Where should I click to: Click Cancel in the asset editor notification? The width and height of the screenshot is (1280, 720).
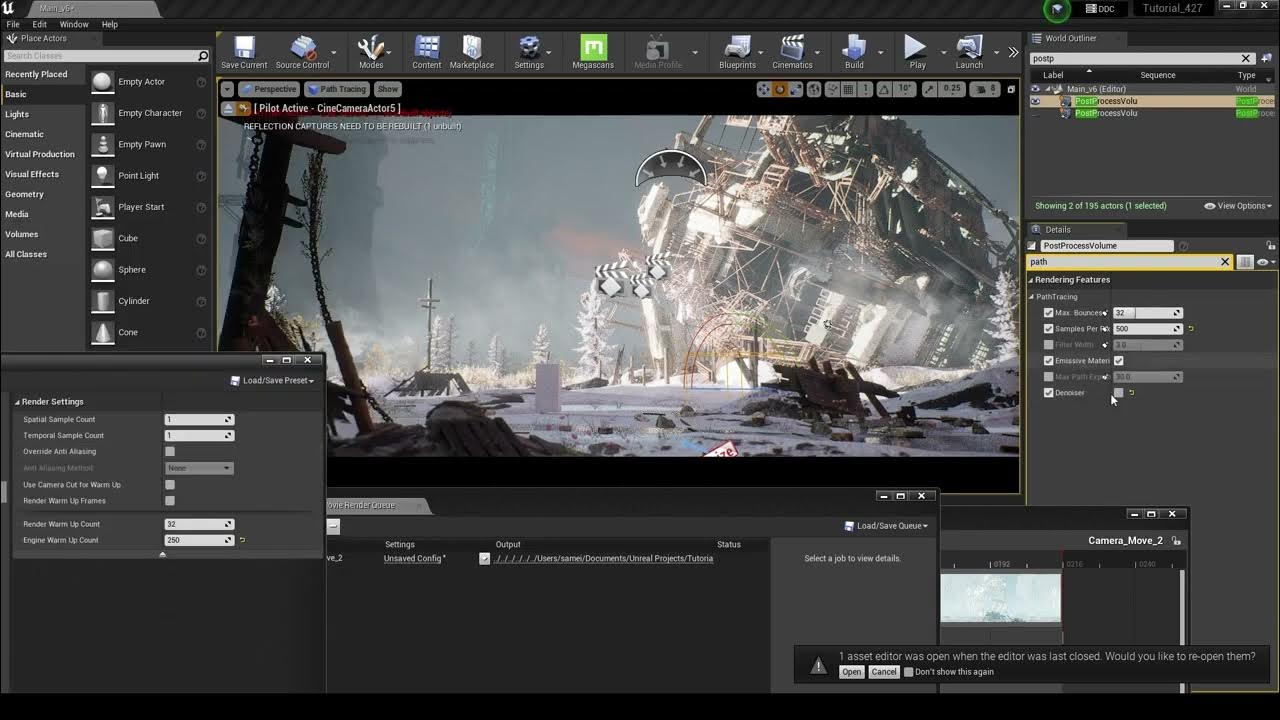click(x=884, y=672)
